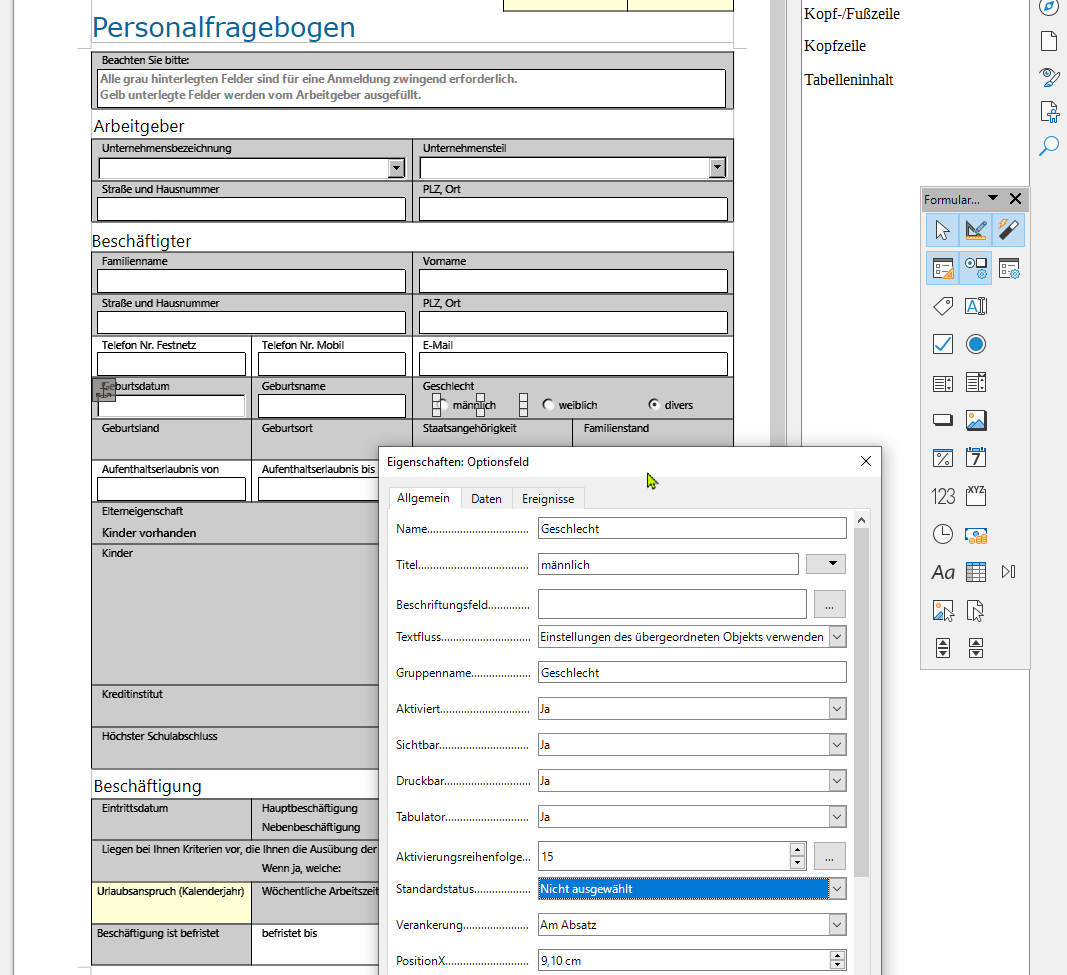Toggle Form Control Wizards wand icon
The image size is (1067, 975).
pyautogui.click(x=1008, y=230)
